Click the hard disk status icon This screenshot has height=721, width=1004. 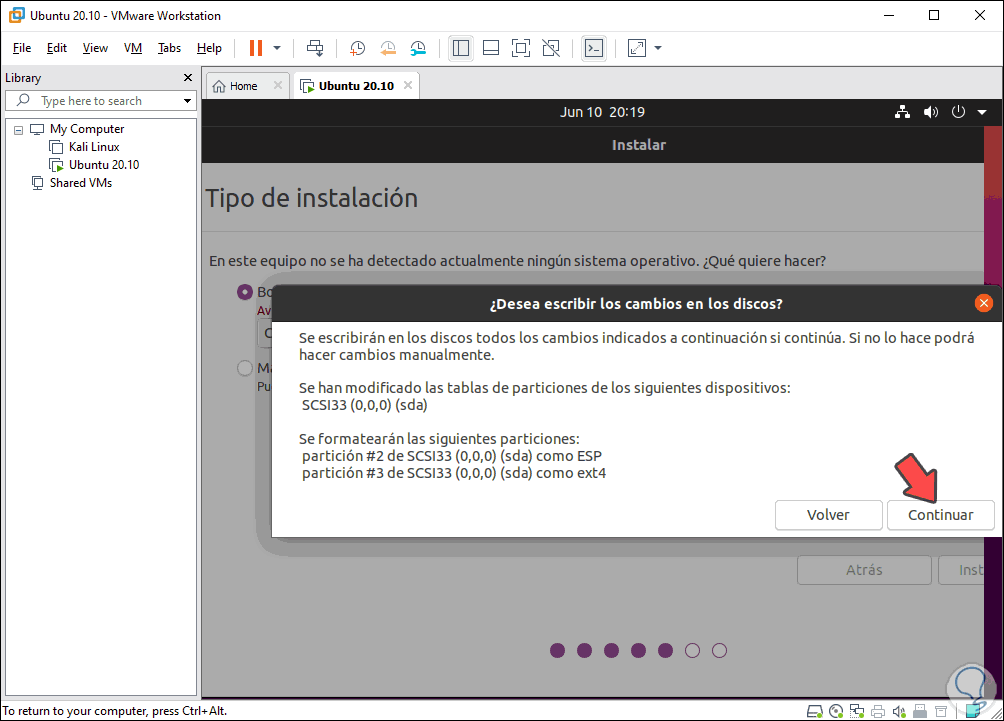(814, 711)
